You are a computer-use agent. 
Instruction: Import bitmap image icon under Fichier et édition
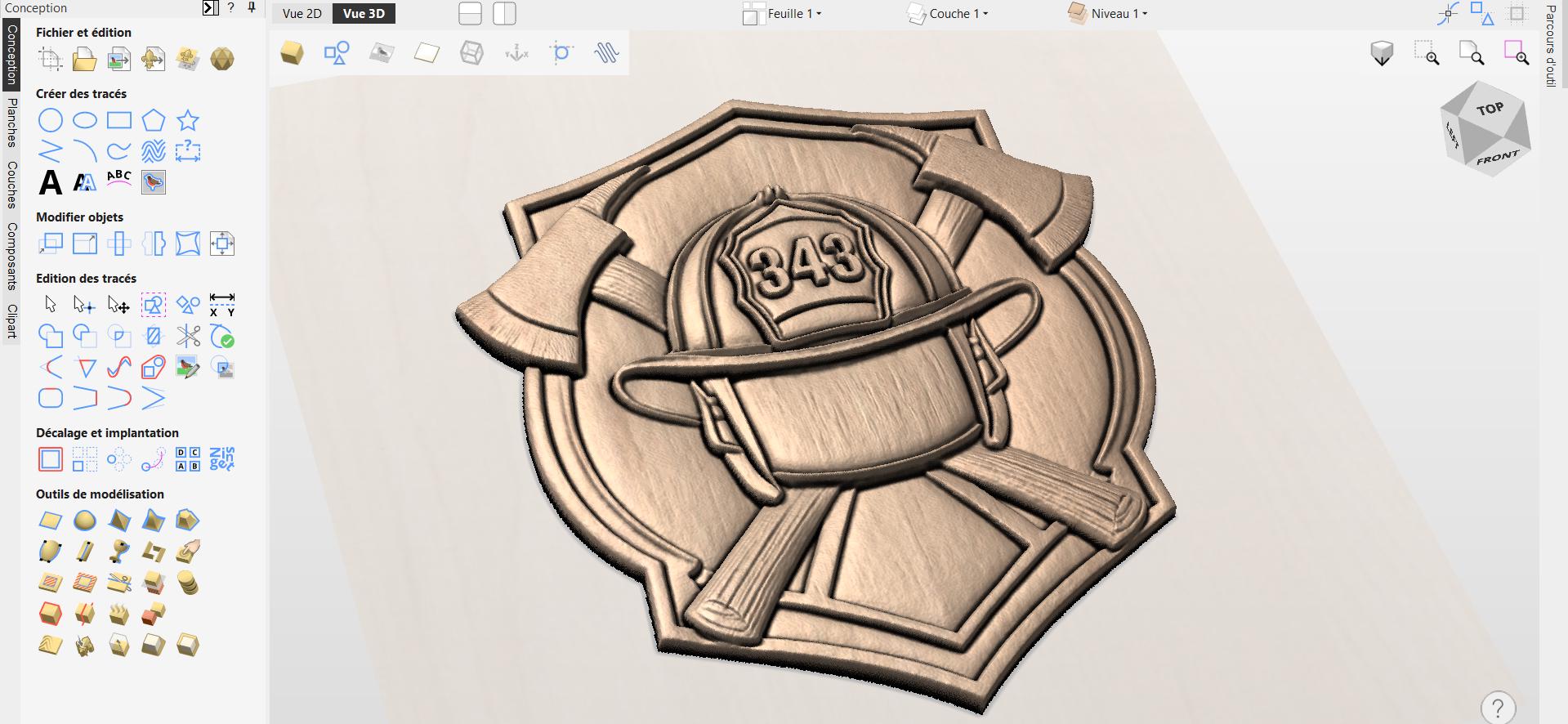(119, 59)
